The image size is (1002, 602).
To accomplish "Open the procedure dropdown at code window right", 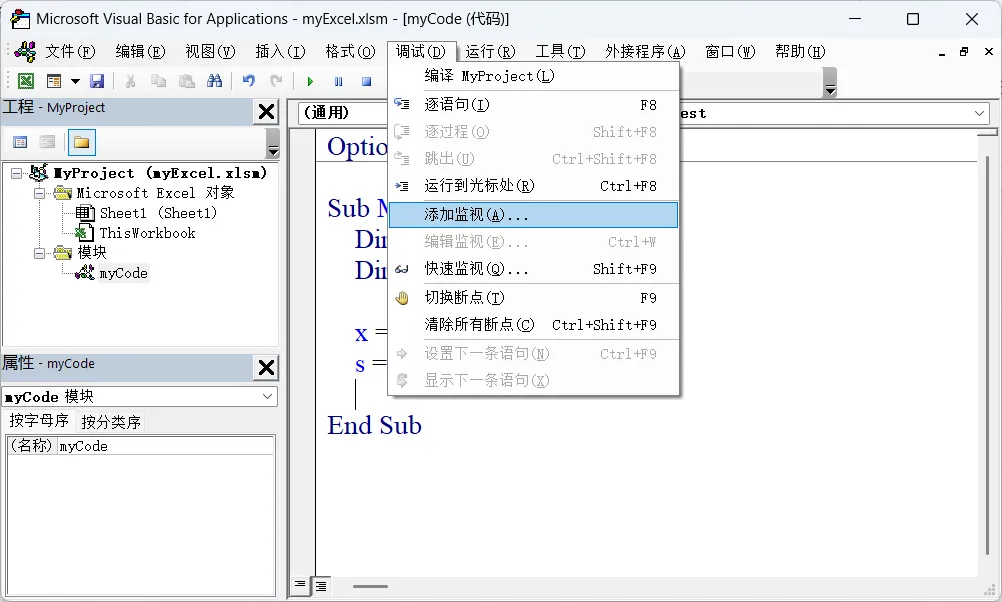I will 979,114.
